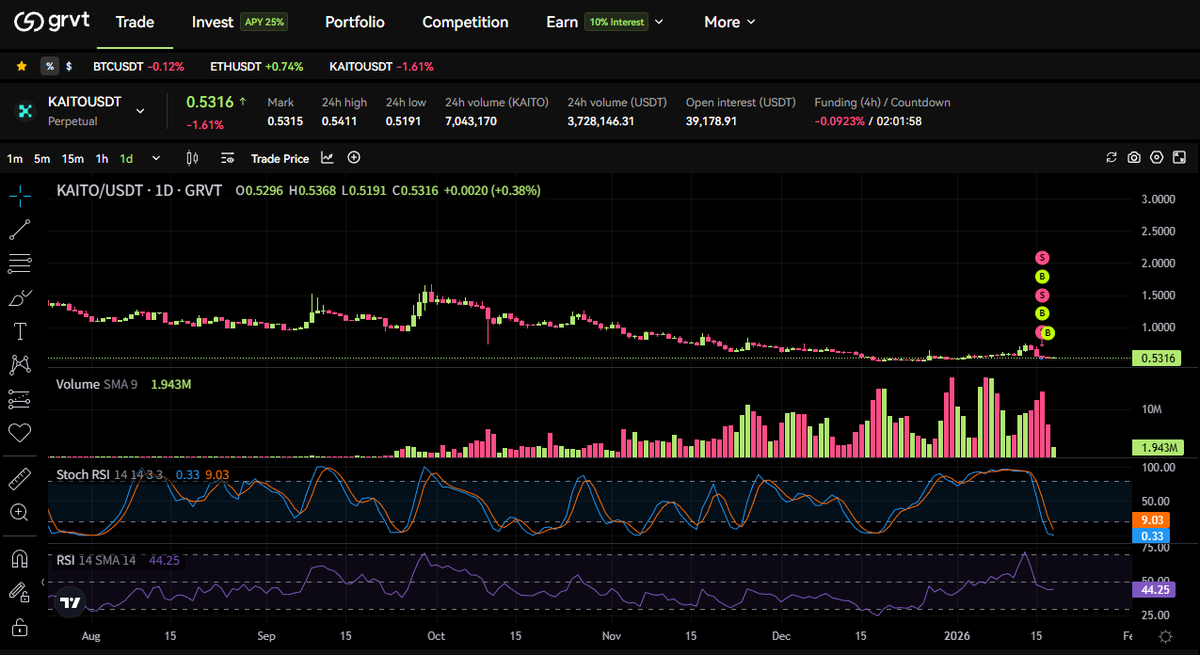The image size is (1200, 655).
Task: Open the Competition tab
Action: pyautogui.click(x=465, y=22)
